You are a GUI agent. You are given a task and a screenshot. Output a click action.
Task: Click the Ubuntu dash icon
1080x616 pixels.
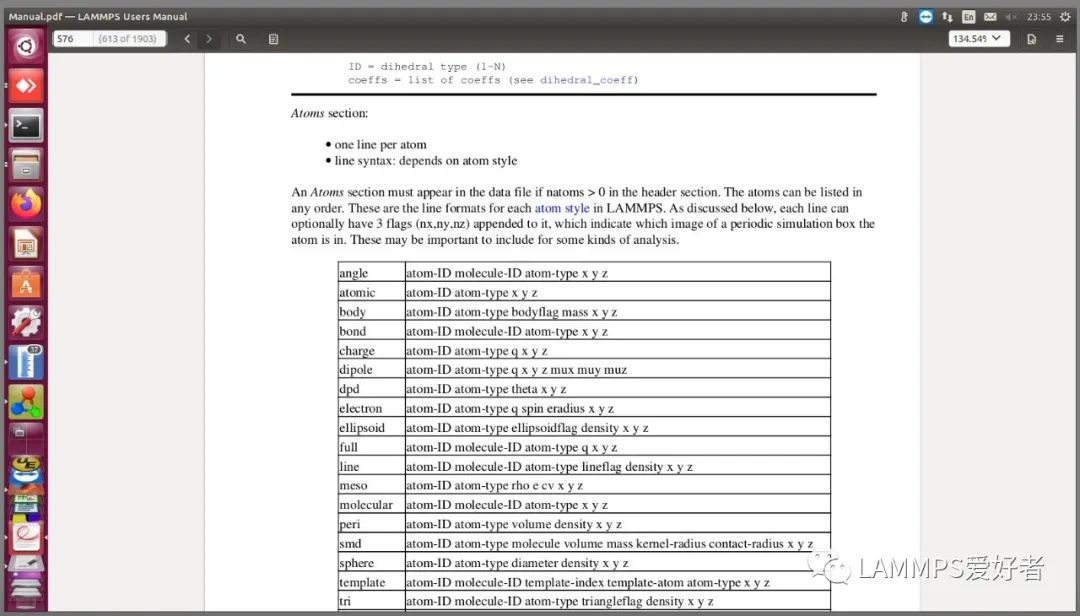25,45
